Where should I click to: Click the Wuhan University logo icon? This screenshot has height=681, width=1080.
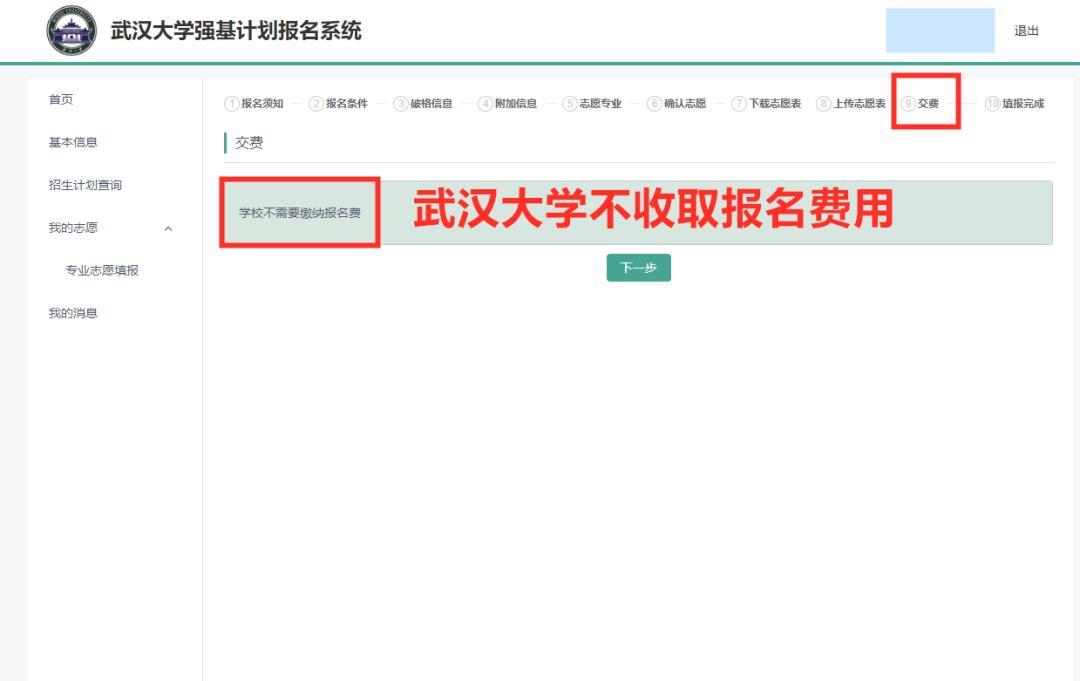coord(72,31)
